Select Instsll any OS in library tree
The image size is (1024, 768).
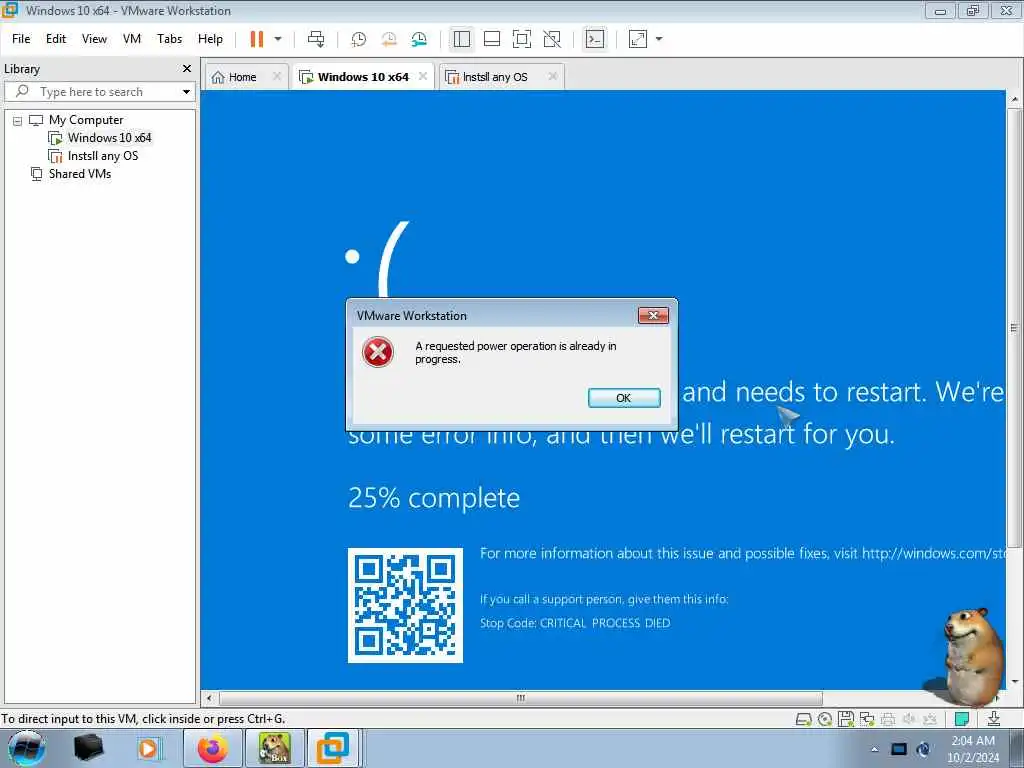[x=103, y=156]
